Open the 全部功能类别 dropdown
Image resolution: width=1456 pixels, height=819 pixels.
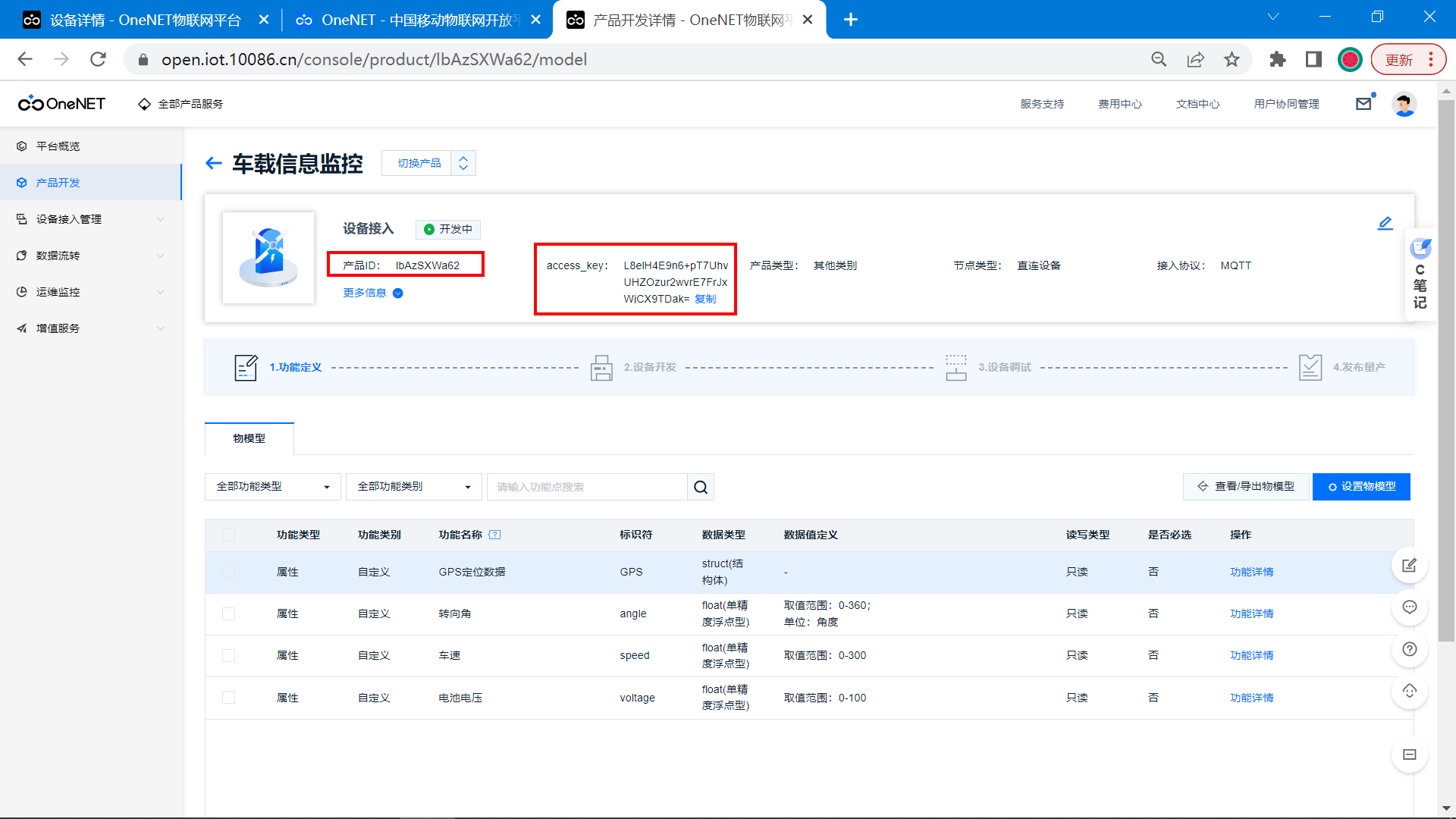[x=413, y=487]
